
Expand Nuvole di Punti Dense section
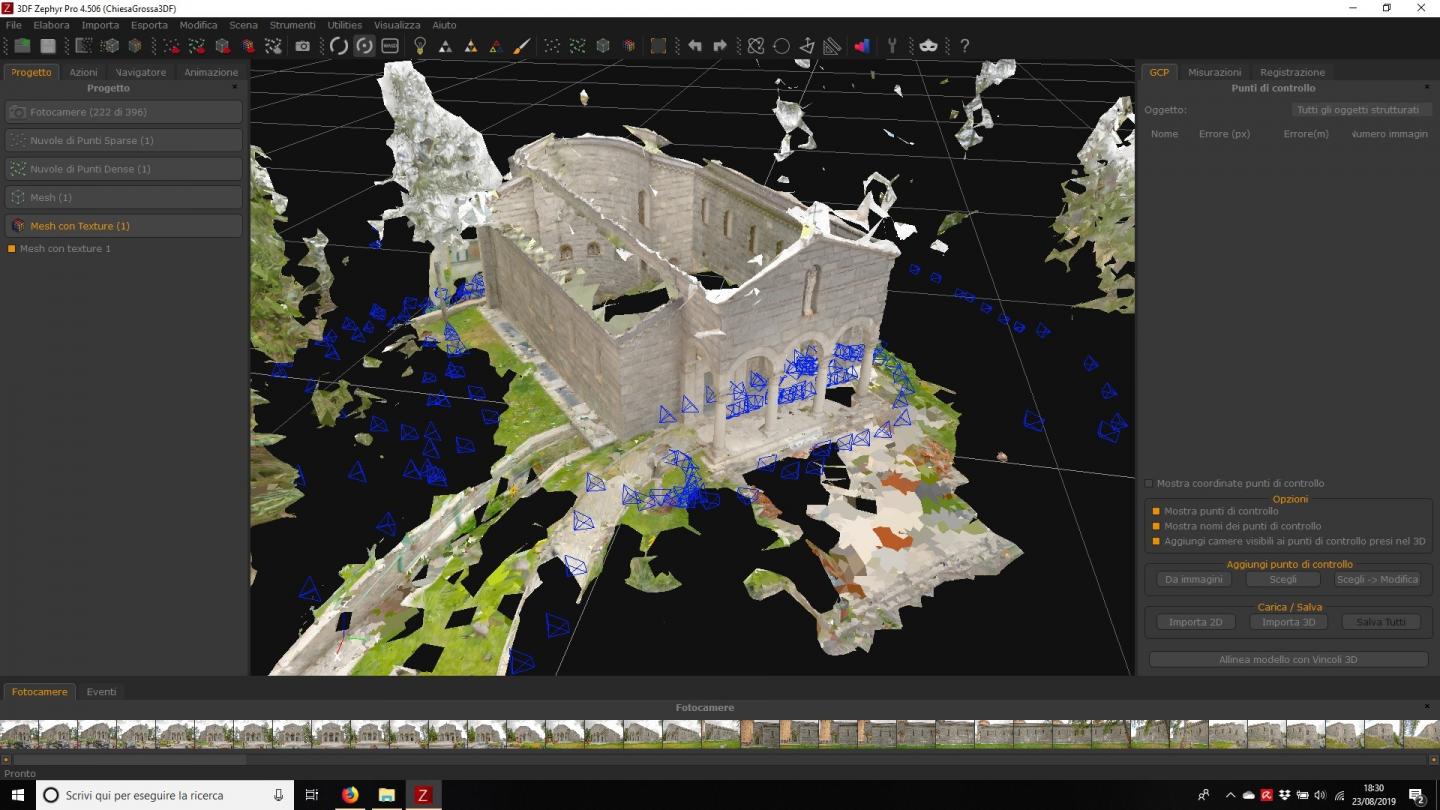124,169
